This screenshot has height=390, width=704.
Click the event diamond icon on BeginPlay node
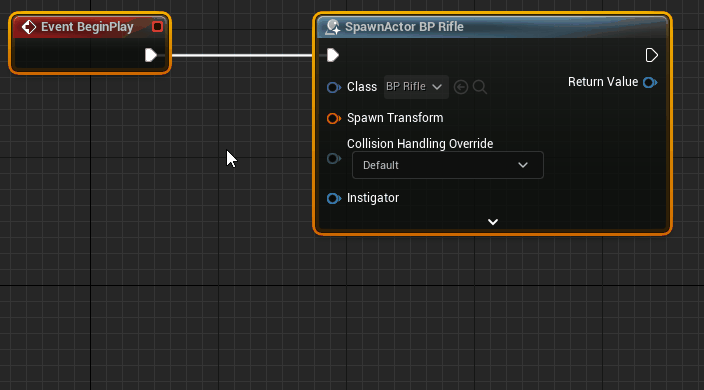point(29,27)
